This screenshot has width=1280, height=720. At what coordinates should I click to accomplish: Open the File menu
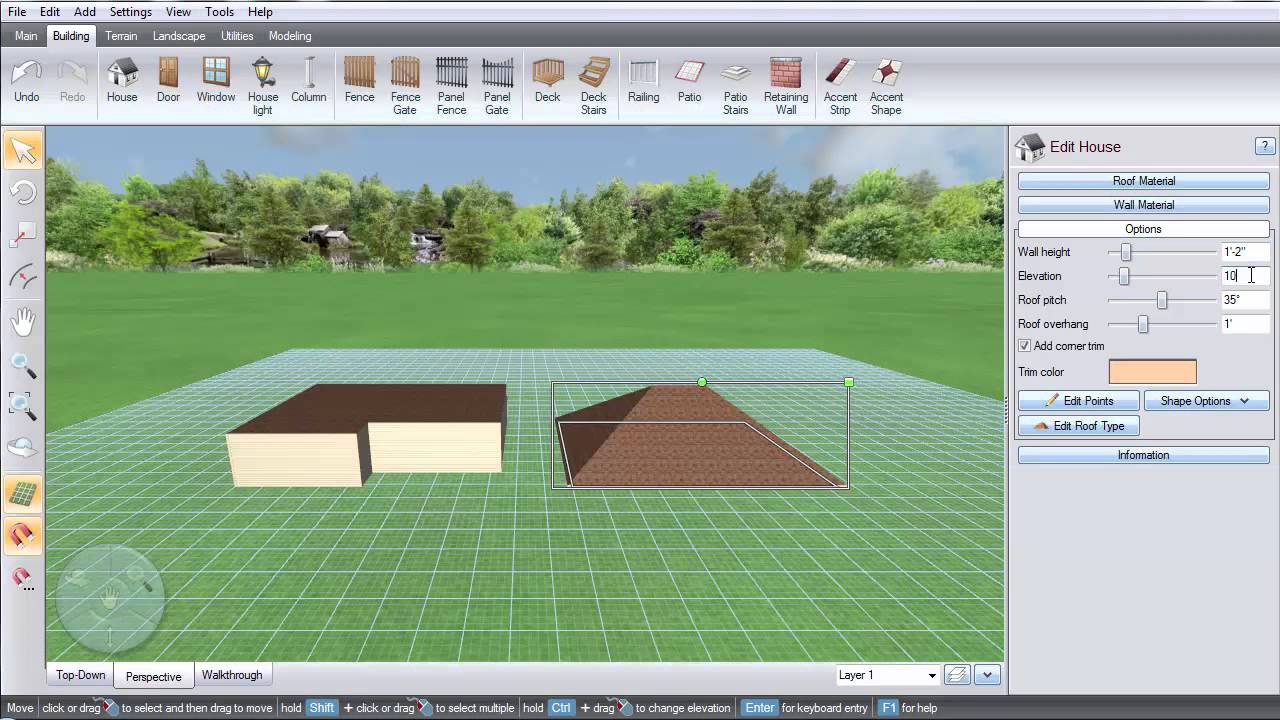(x=16, y=12)
